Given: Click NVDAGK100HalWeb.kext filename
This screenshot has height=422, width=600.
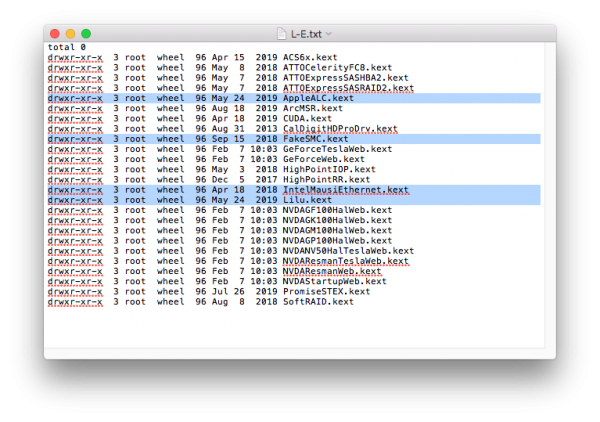Looking at the screenshot, I should [x=338, y=220].
